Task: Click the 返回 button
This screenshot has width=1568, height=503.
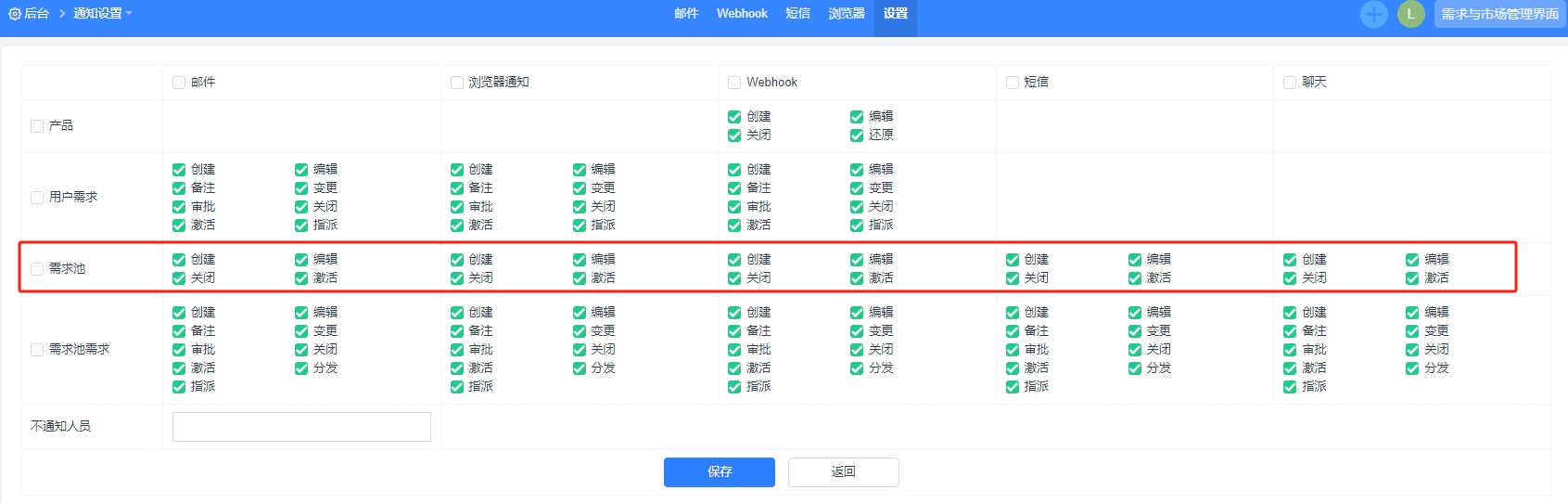Action: (x=844, y=472)
